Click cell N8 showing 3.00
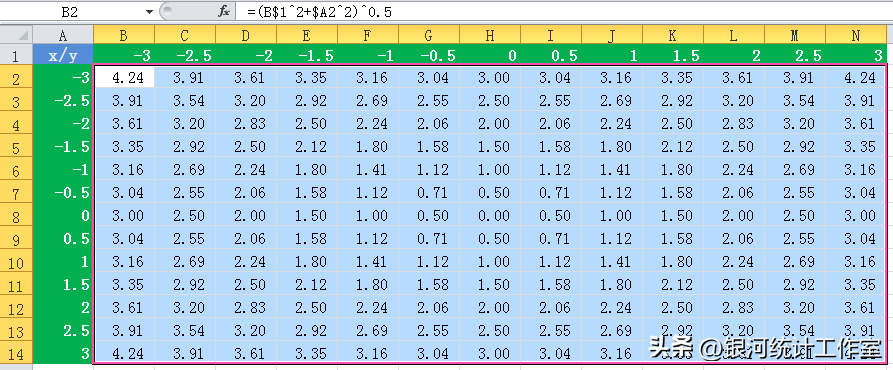 [856, 216]
